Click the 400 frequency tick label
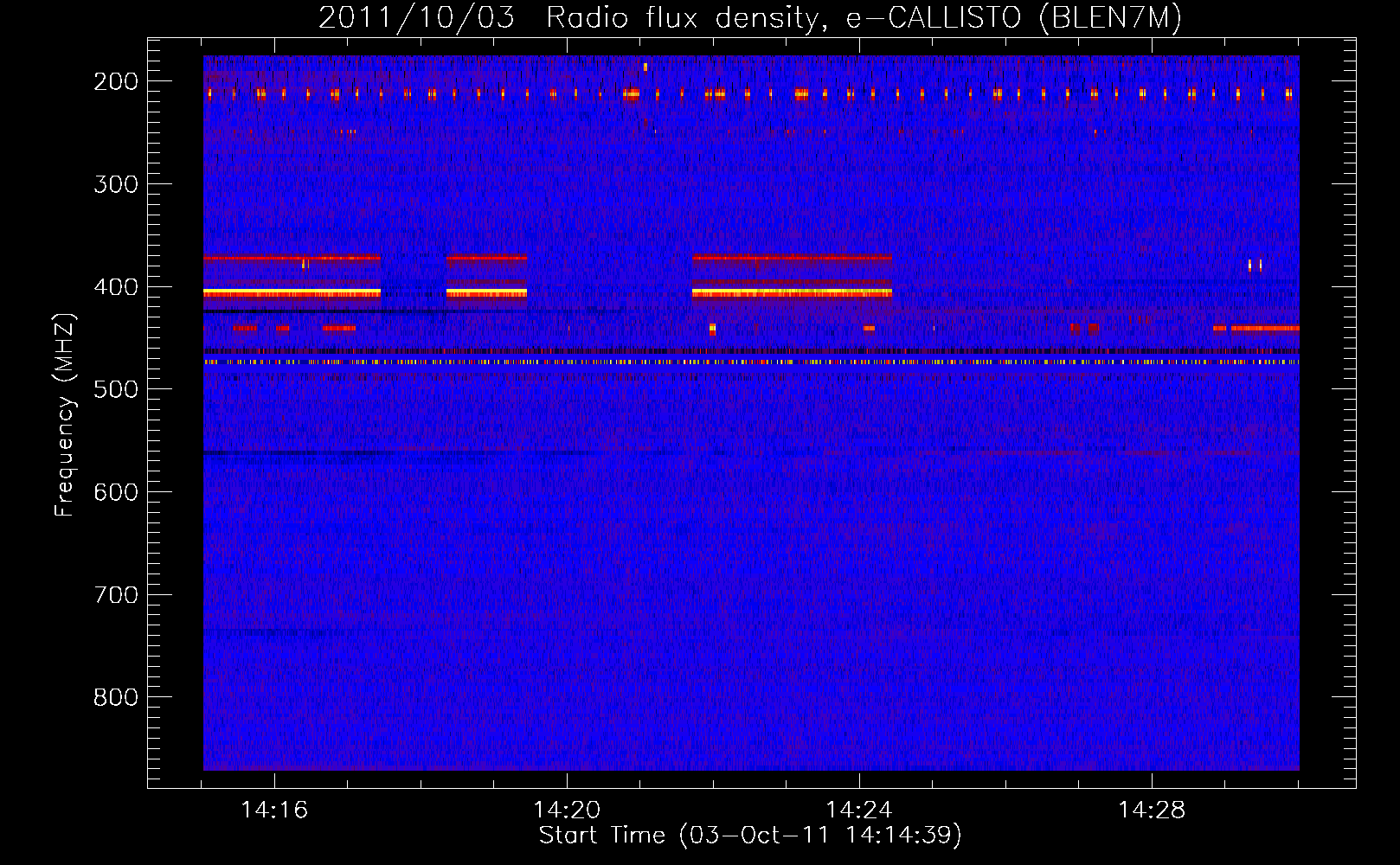This screenshot has height=865, width=1400. point(116,287)
